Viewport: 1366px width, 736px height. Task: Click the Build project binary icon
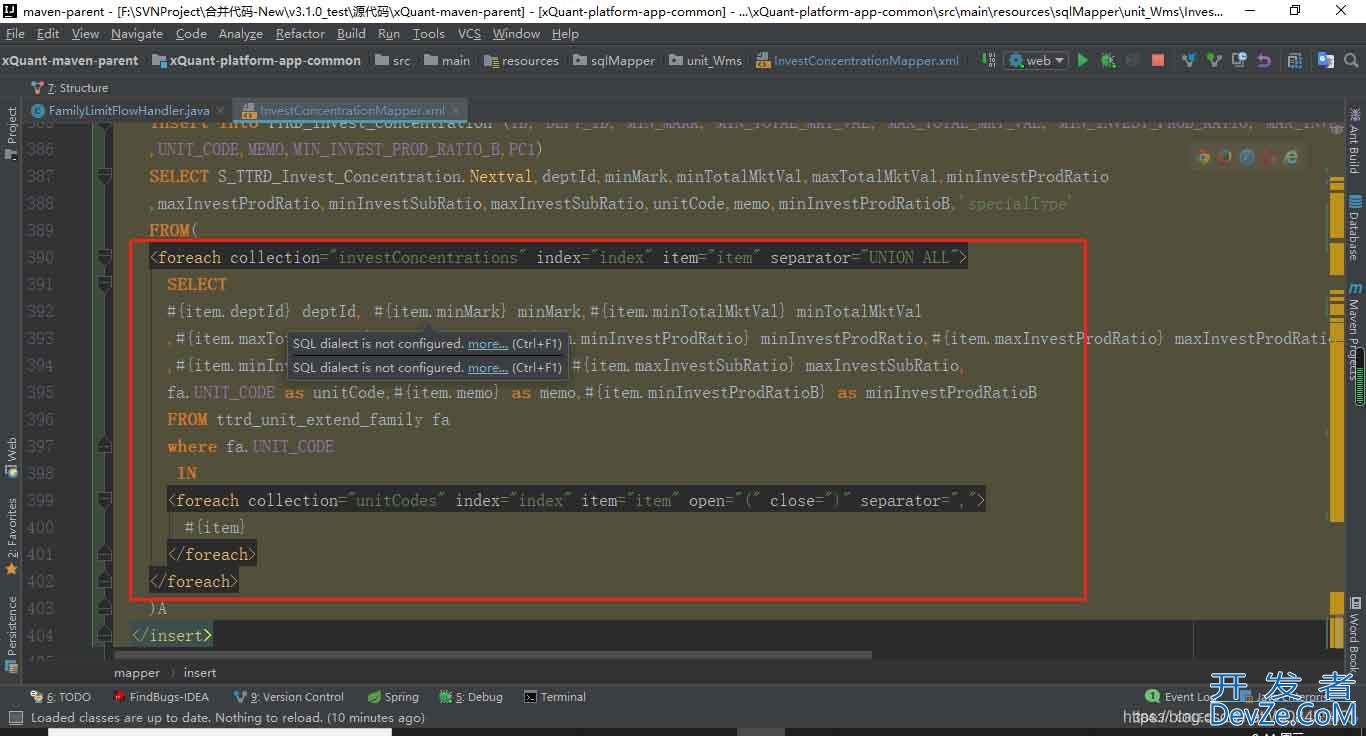pyautogui.click(x=990, y=60)
